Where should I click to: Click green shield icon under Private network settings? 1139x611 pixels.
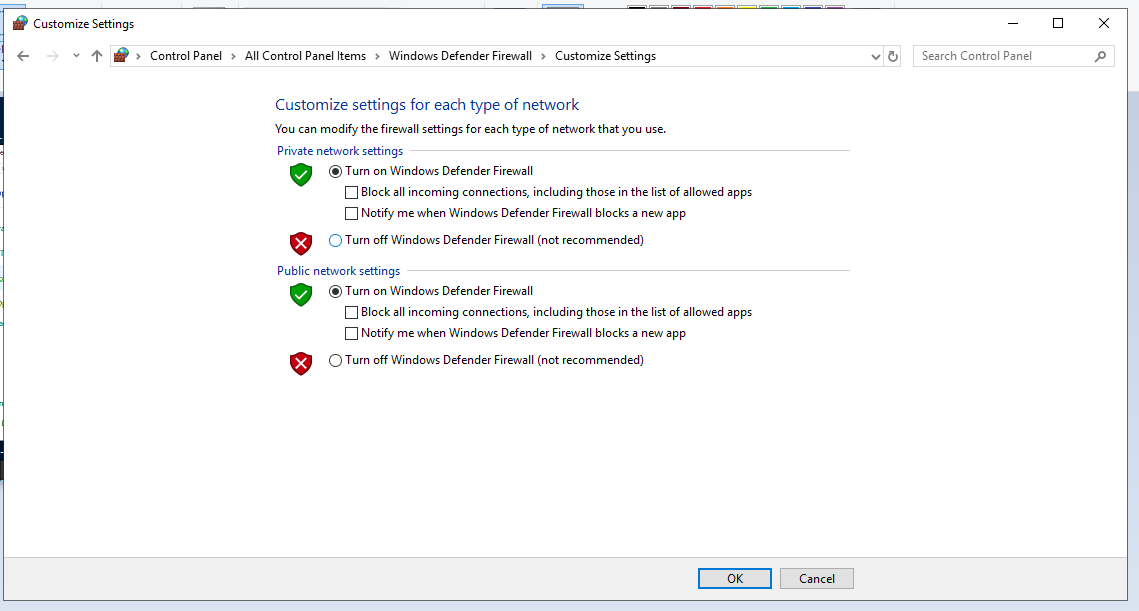(301, 174)
